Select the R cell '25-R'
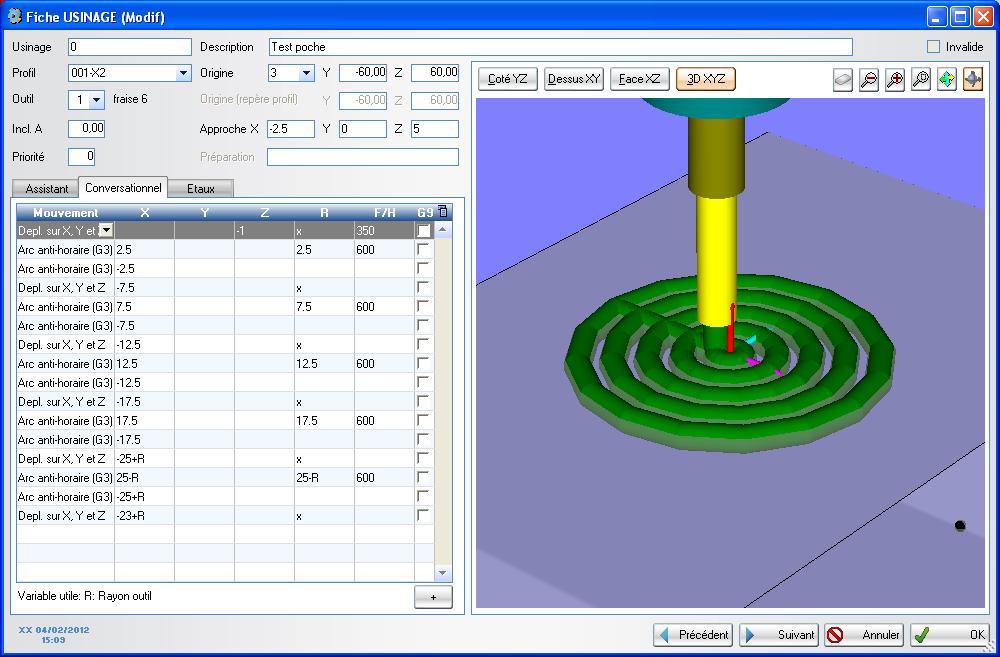 tap(324, 477)
